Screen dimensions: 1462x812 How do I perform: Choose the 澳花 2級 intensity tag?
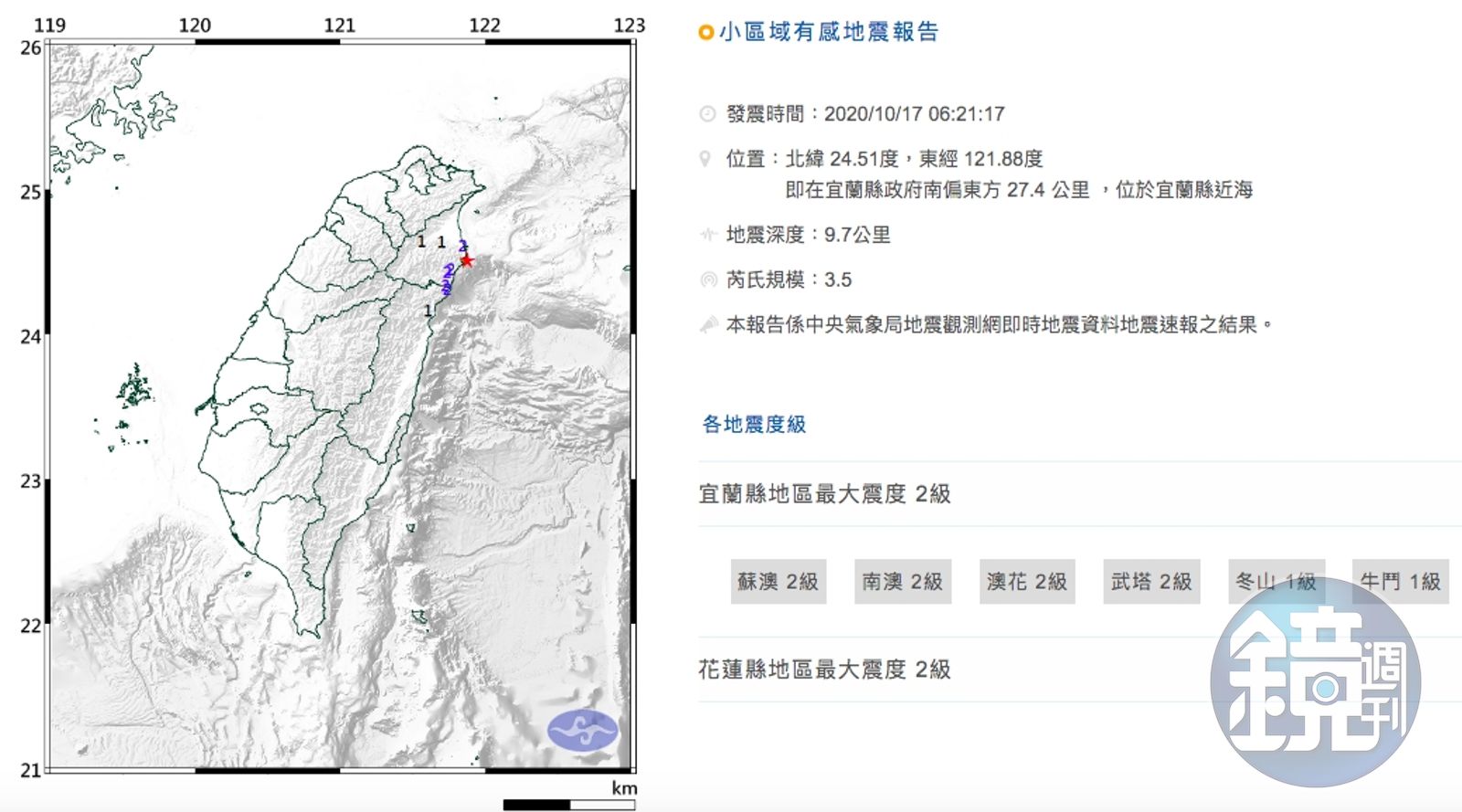click(x=1026, y=582)
